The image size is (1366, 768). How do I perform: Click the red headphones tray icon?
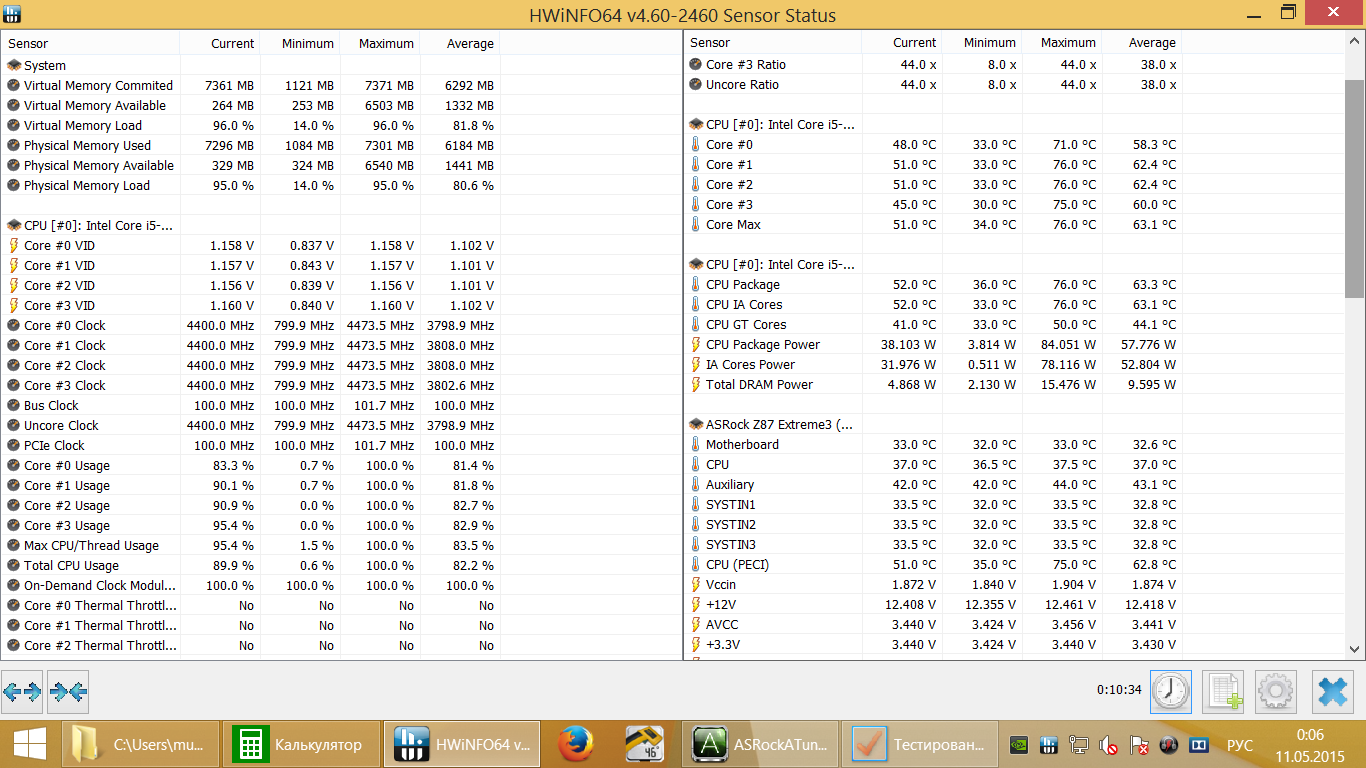click(1169, 745)
